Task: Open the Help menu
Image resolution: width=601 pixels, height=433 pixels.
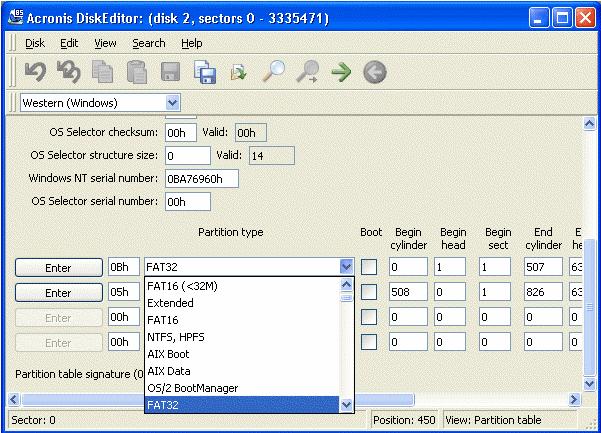Action: point(191,43)
